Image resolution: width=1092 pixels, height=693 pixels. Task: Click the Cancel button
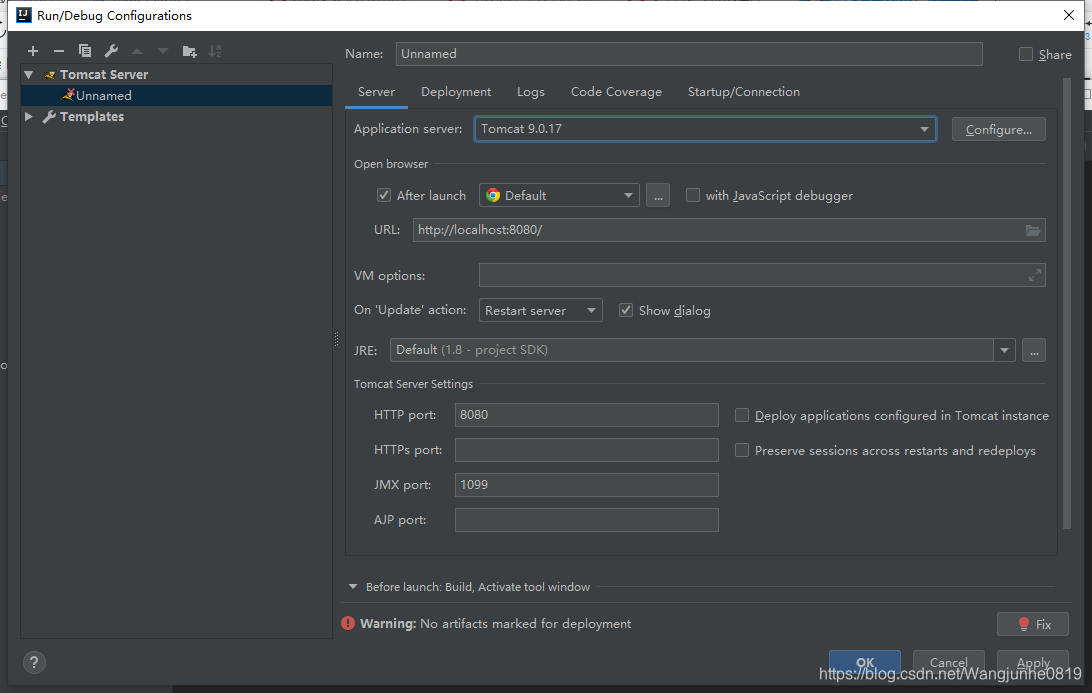[x=949, y=662]
